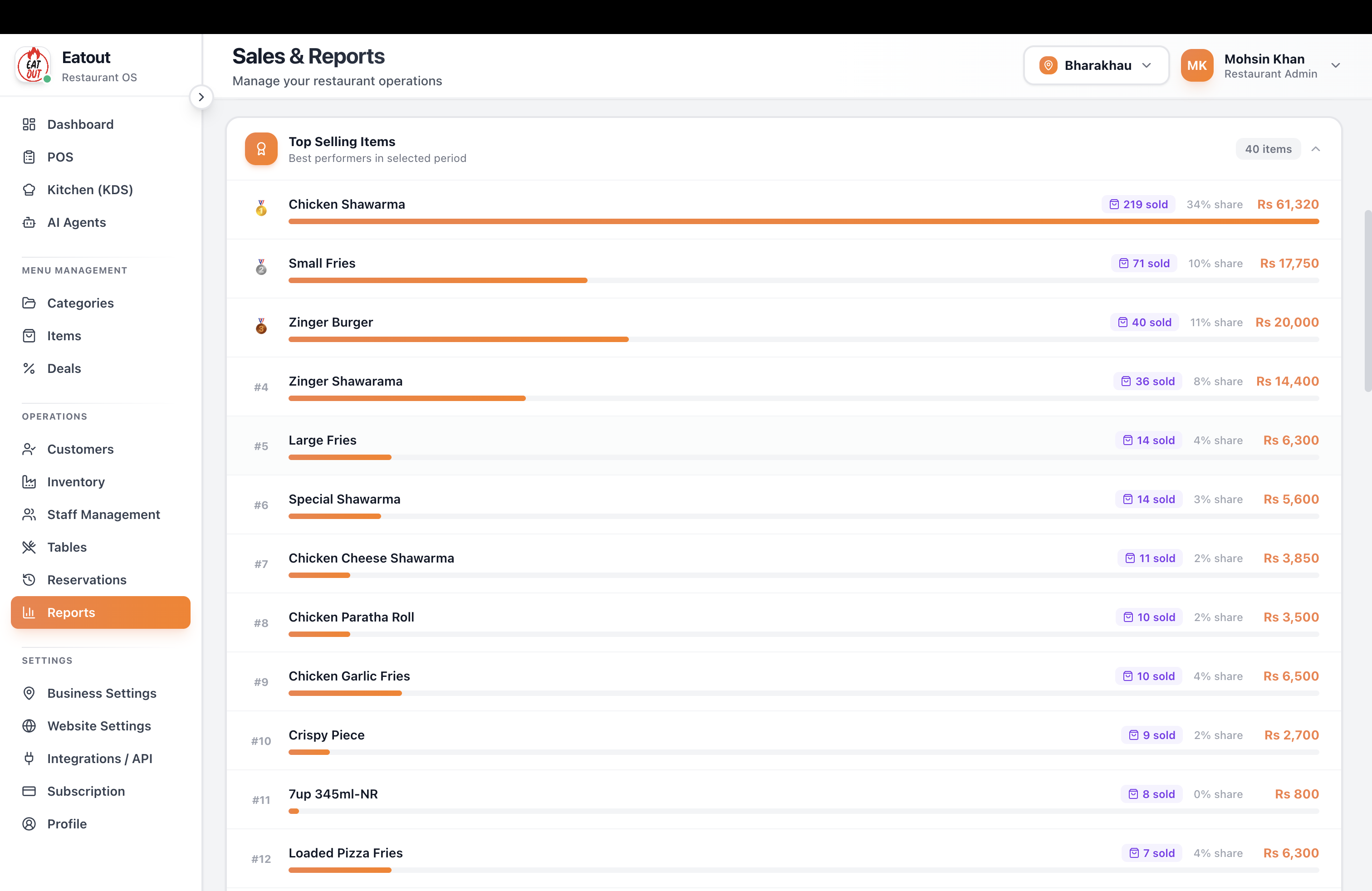Select AI Agents in sidebar
This screenshot has width=1372, height=891.
(x=100, y=222)
